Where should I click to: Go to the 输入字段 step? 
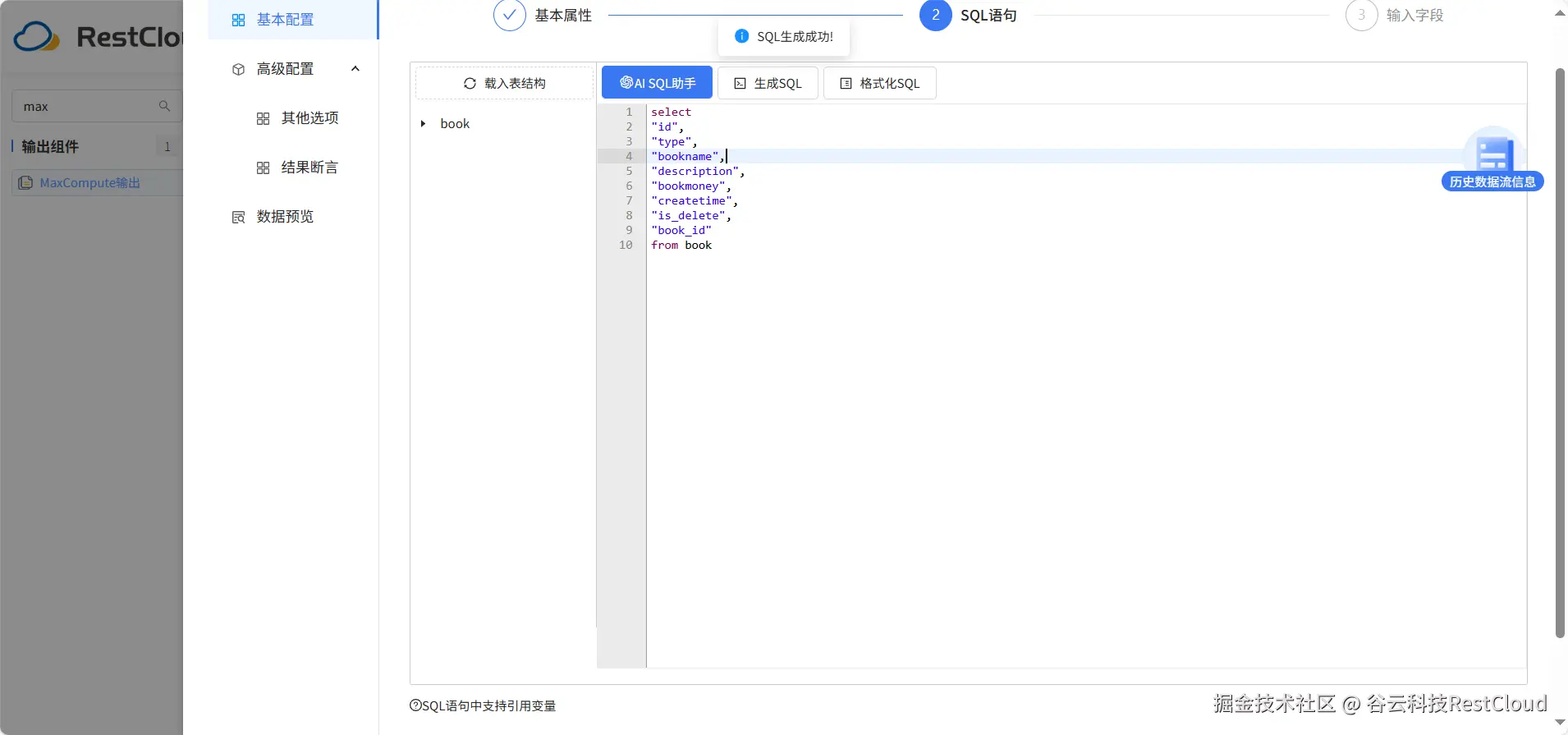[1414, 15]
